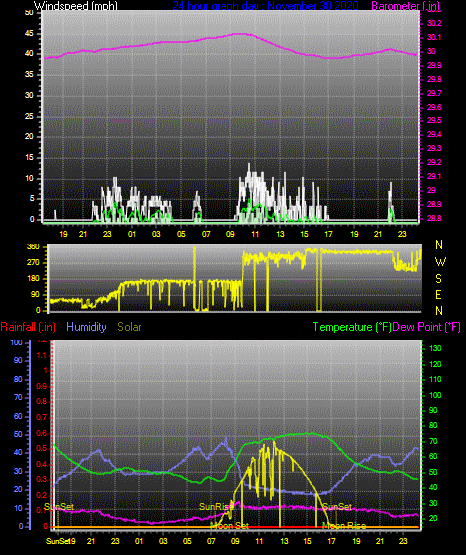Click the '24 hour graph day : November 30 2020' title
Screen dimensions: 466x555
point(265,6)
